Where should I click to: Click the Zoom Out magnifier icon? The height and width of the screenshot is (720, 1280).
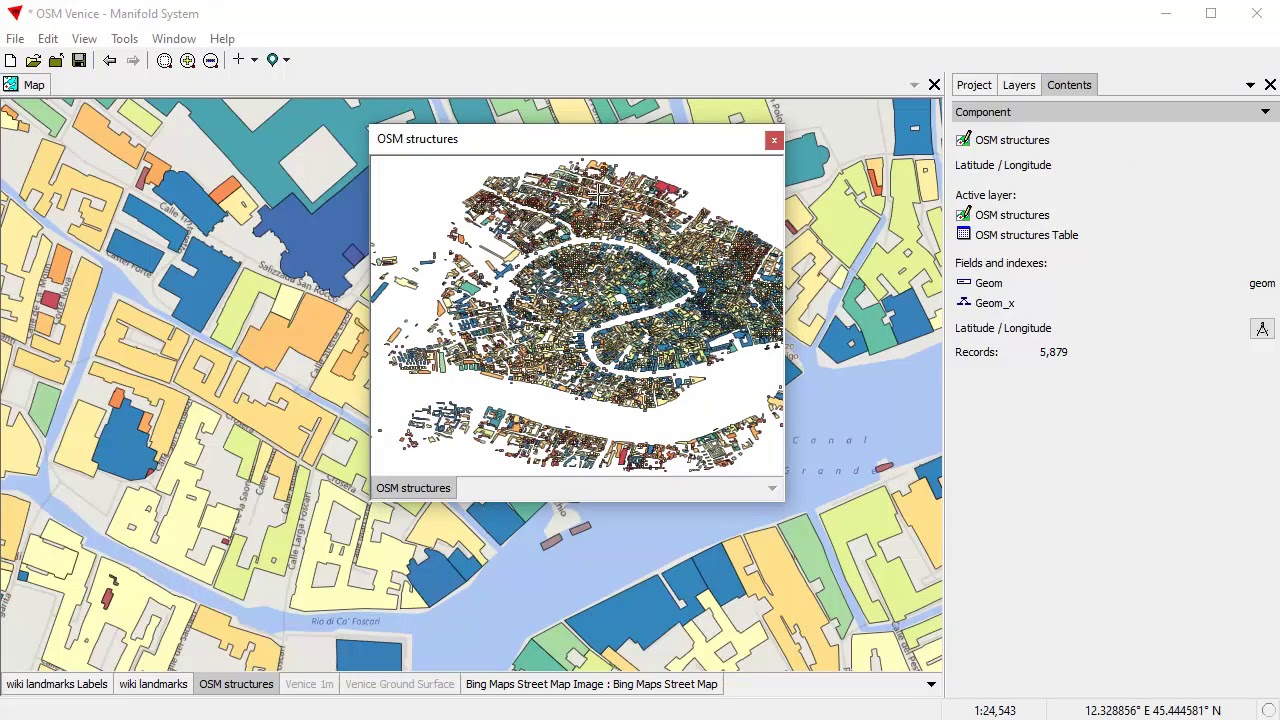click(x=210, y=61)
